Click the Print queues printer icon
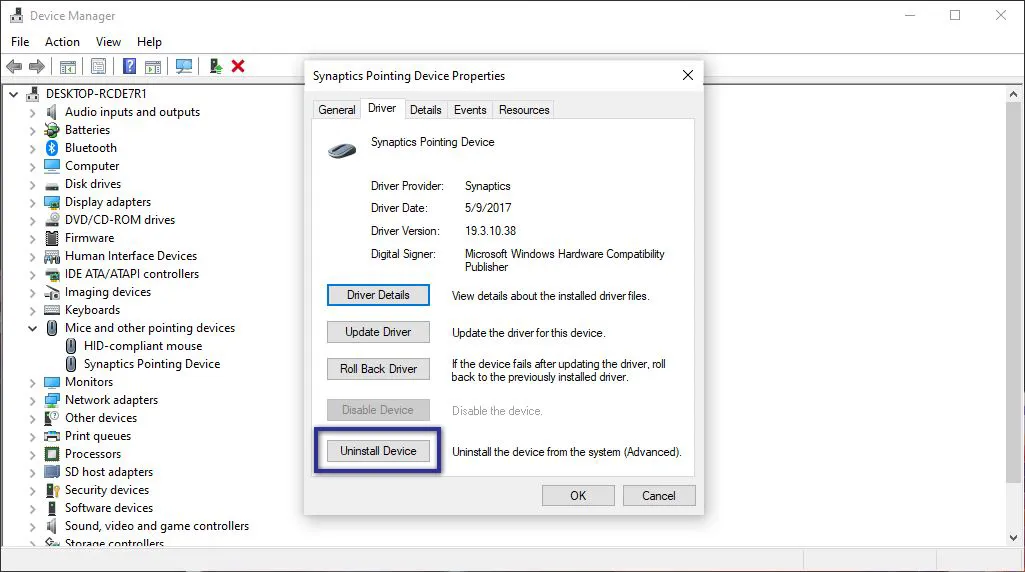The width and height of the screenshot is (1025, 572). pos(52,436)
